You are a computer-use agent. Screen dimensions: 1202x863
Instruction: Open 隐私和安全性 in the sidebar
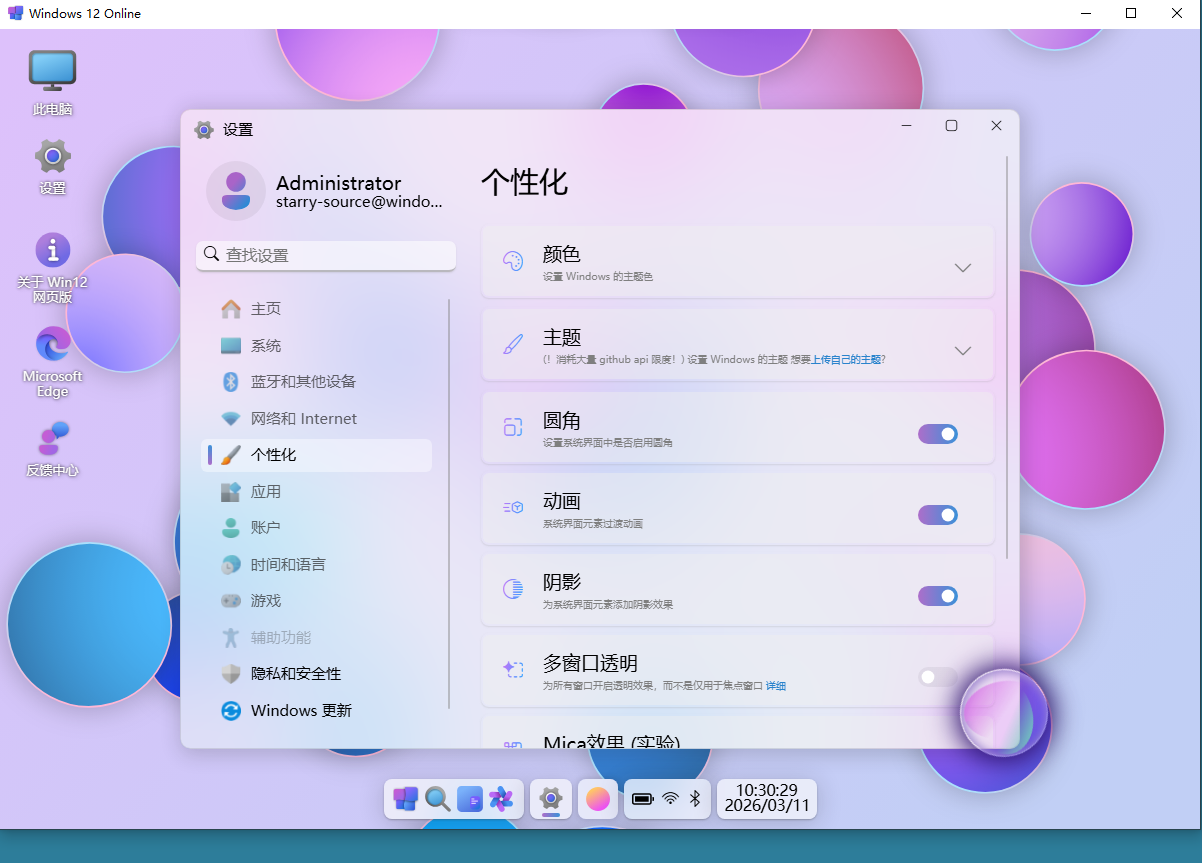[295, 674]
